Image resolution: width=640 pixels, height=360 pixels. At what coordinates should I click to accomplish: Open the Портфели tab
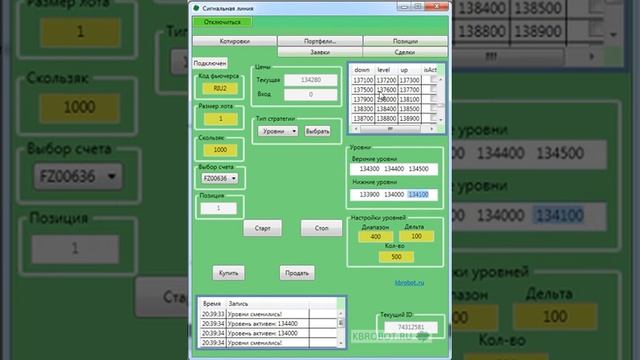click(x=320, y=41)
